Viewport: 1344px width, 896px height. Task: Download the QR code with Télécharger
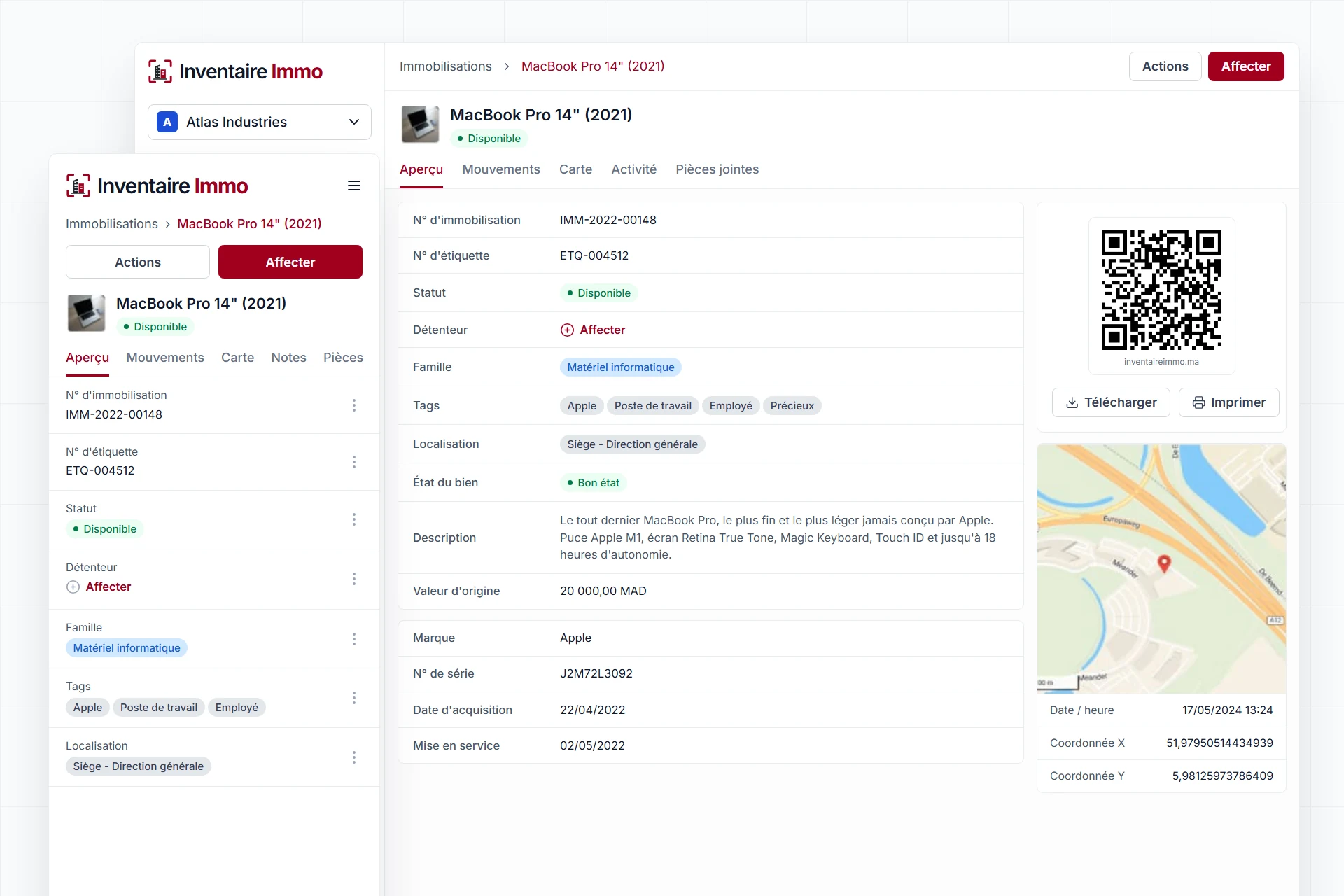coord(1111,402)
